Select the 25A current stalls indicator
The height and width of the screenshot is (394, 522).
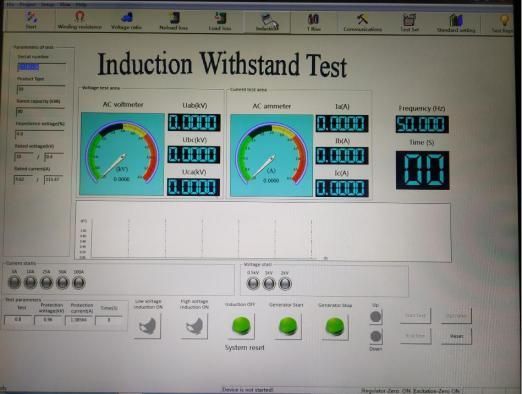pyautogui.click(x=46, y=283)
